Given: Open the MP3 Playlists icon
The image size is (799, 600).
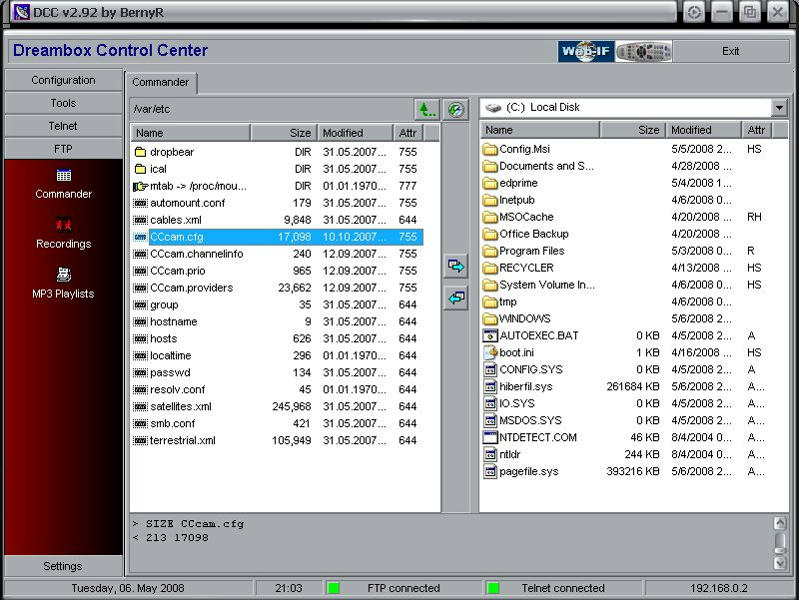Looking at the screenshot, I should point(63,275).
